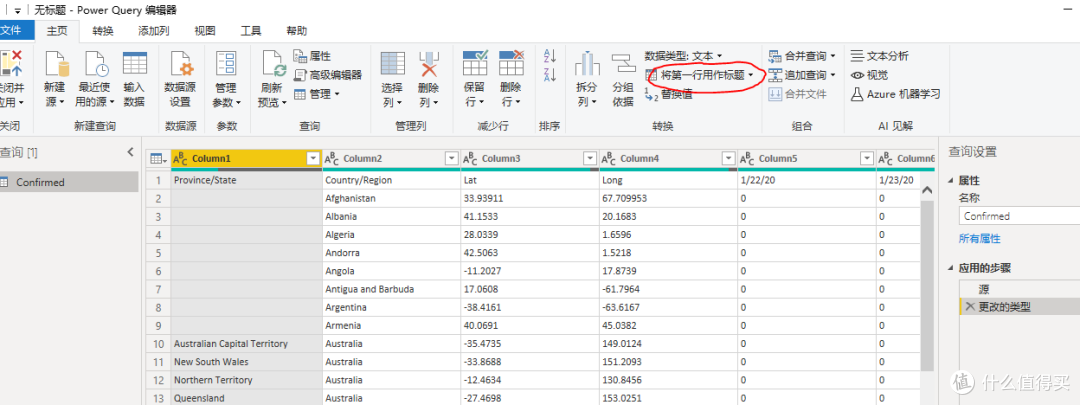
Task: Click the 149.0124 cell
Action: [669, 344]
